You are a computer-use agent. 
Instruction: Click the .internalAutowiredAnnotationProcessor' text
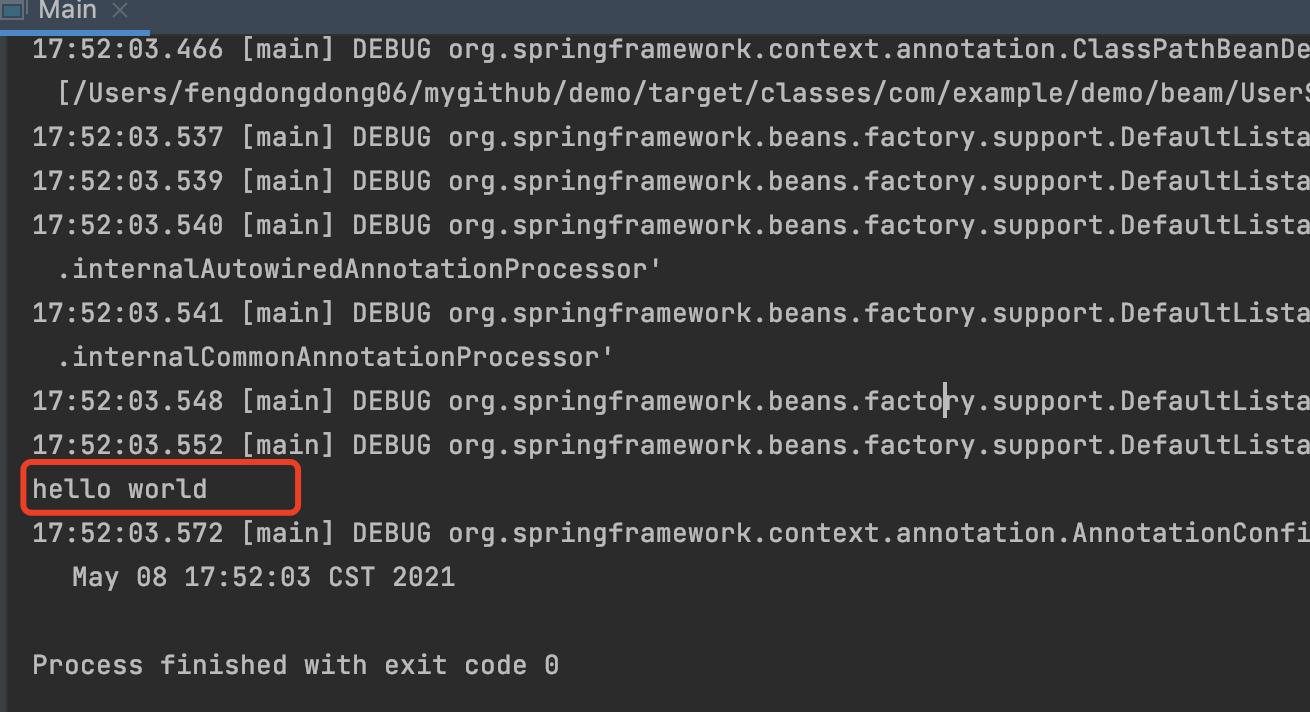pos(359,269)
